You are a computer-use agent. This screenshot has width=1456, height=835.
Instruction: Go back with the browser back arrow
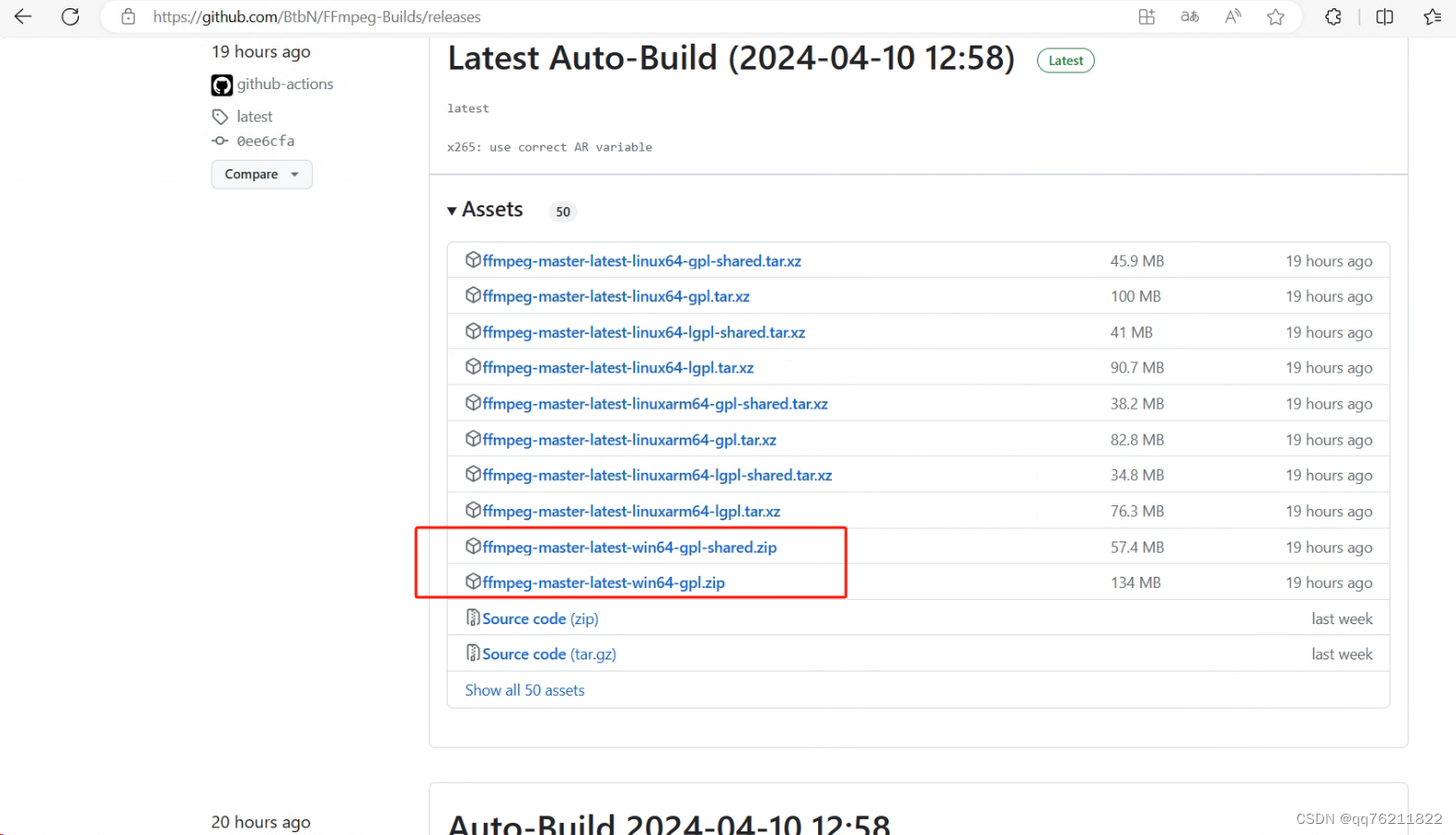(x=23, y=17)
